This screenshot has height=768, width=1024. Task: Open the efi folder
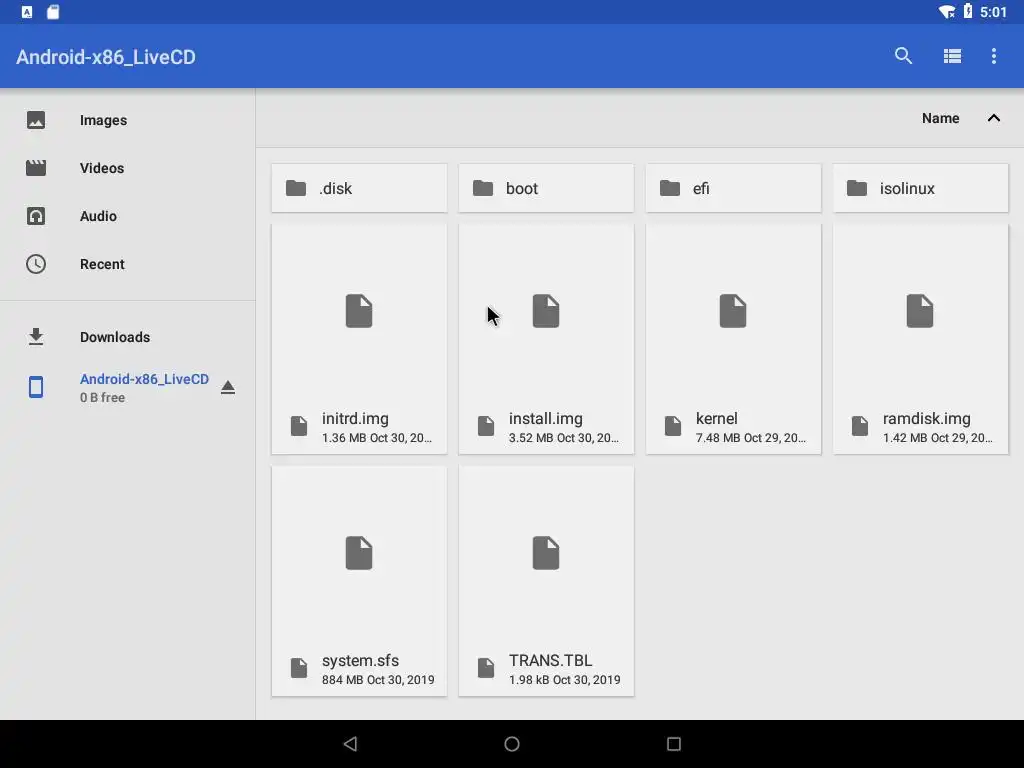tap(733, 188)
